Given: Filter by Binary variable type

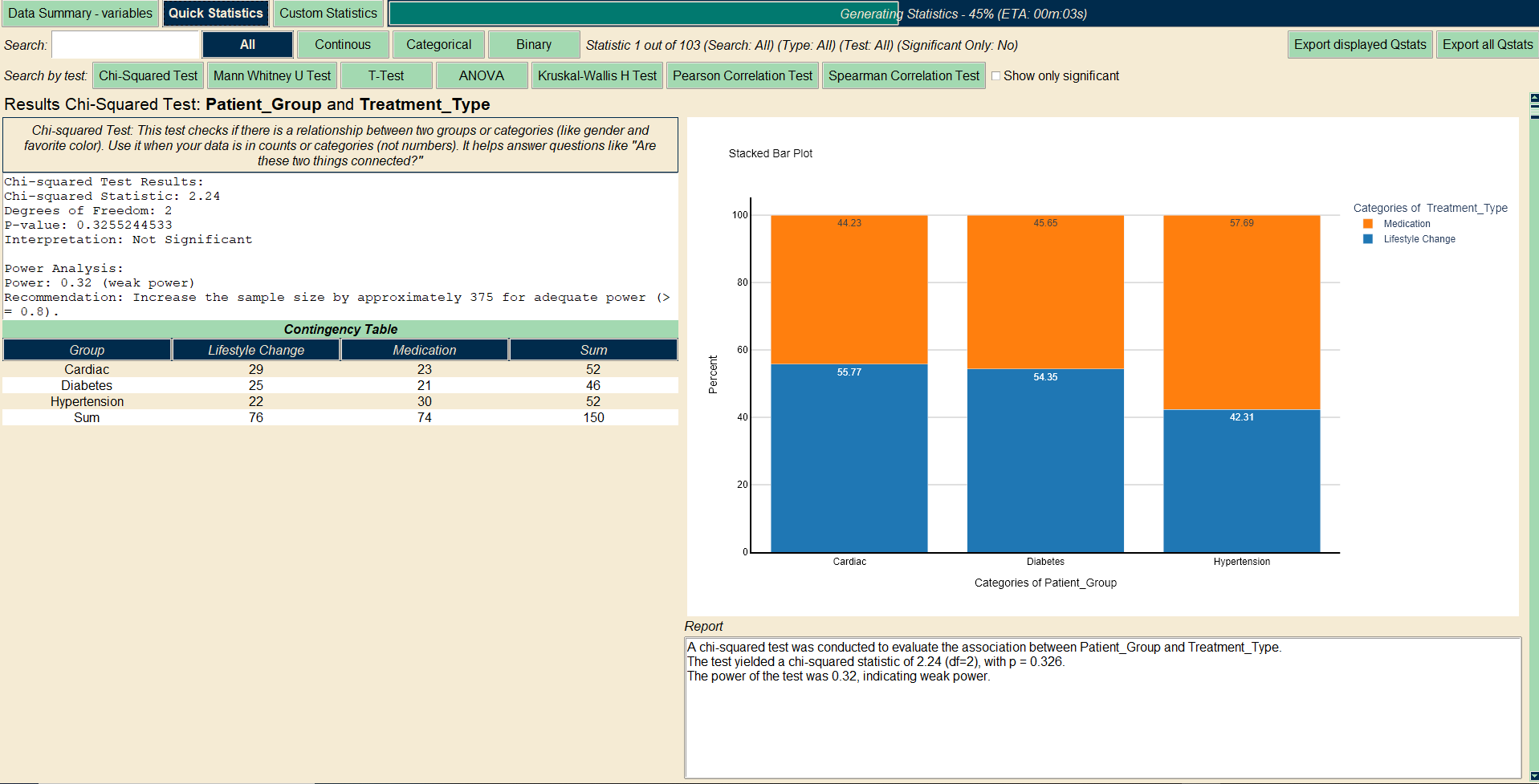Looking at the screenshot, I should pyautogui.click(x=534, y=45).
